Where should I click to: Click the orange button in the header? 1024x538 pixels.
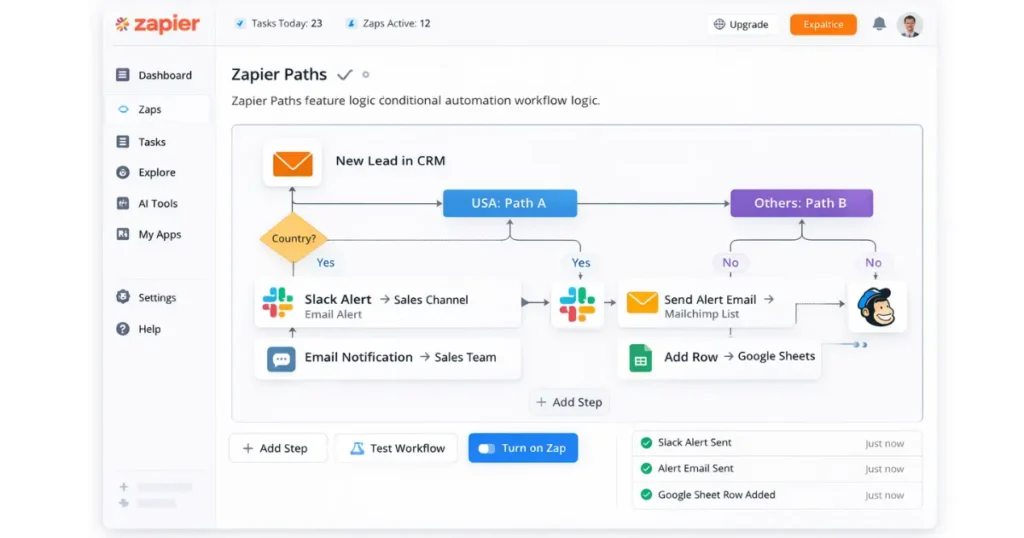tap(822, 25)
